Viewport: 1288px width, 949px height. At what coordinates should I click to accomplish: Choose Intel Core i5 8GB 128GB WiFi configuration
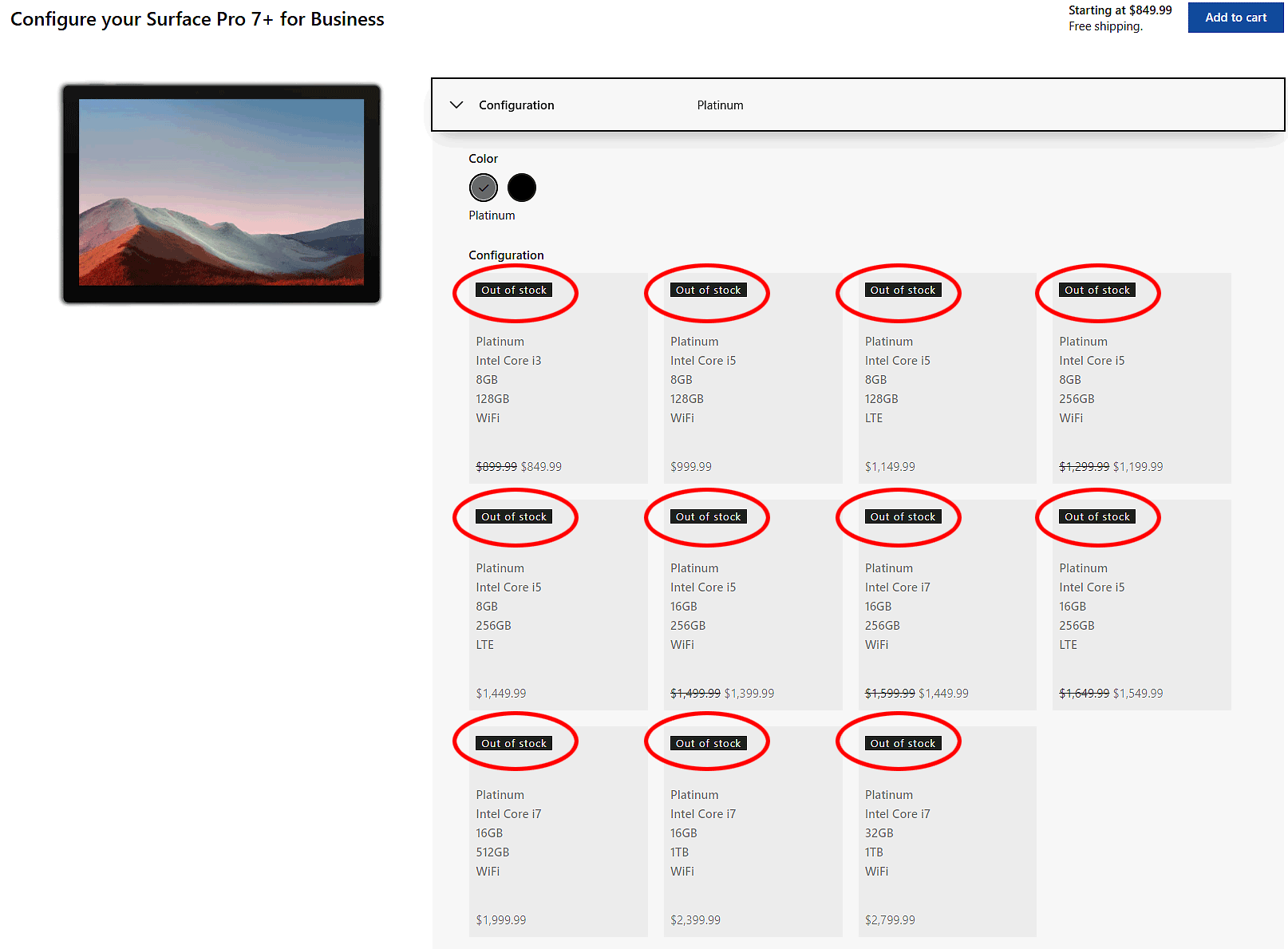pyautogui.click(x=753, y=378)
